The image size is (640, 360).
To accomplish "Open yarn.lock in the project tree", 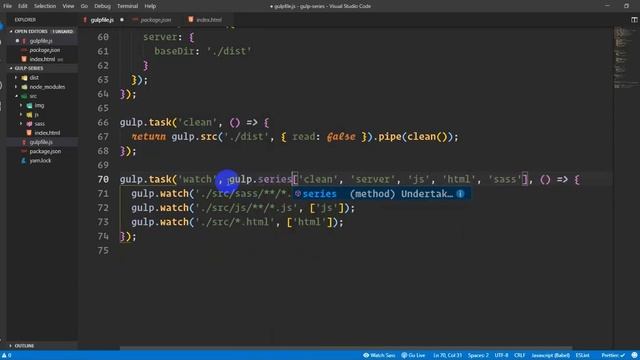I will click(x=41, y=160).
